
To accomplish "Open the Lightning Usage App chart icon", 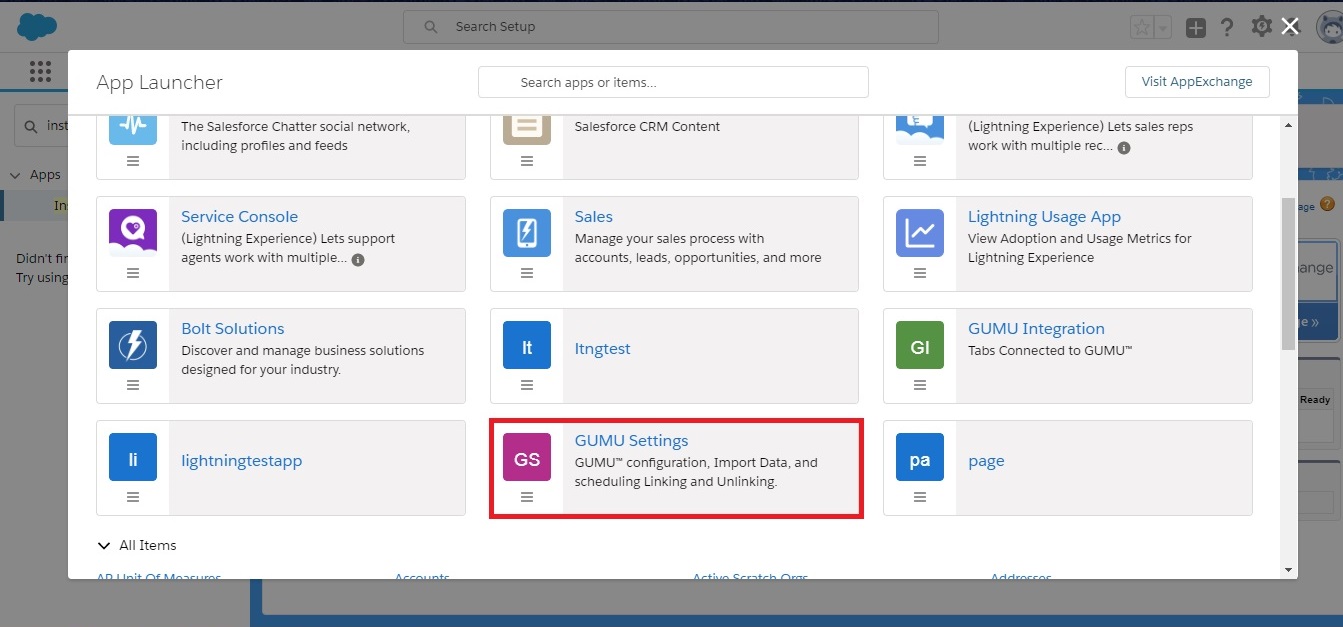I will [920, 233].
